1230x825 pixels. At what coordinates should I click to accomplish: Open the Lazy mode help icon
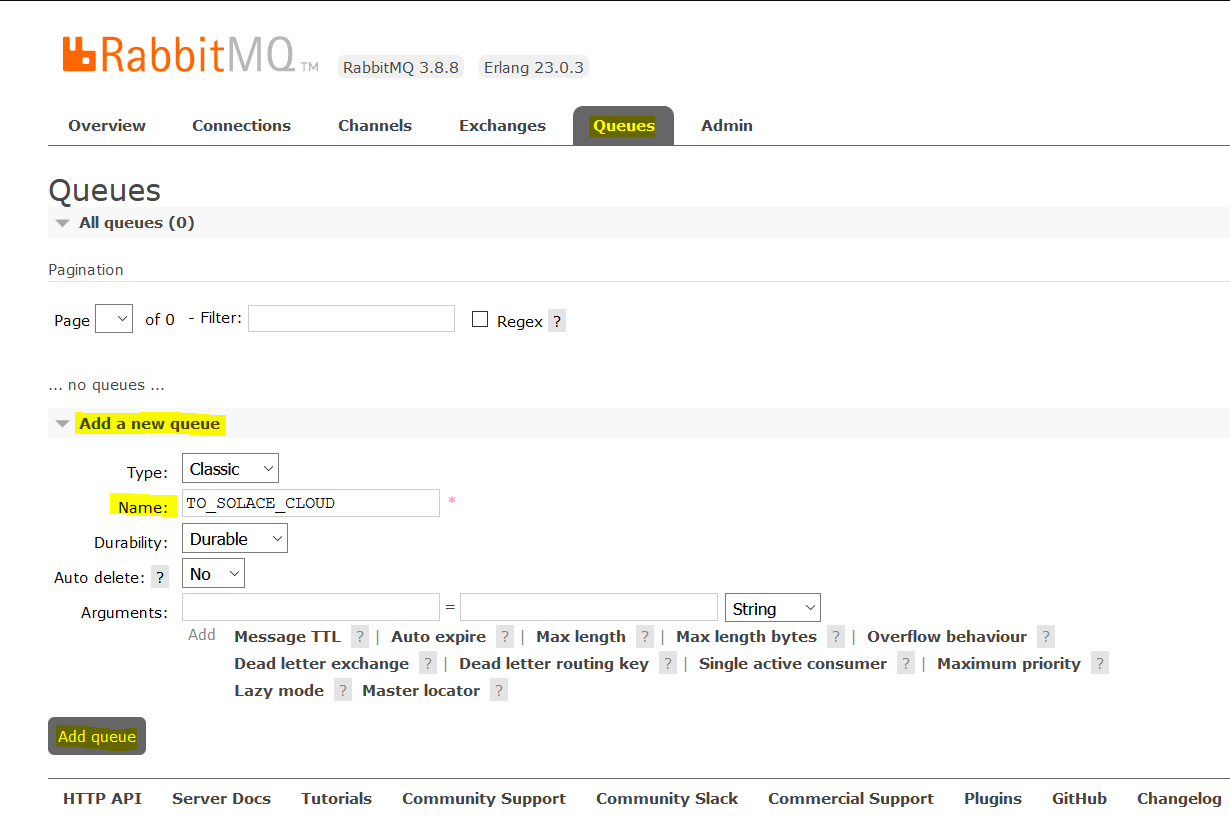(343, 690)
